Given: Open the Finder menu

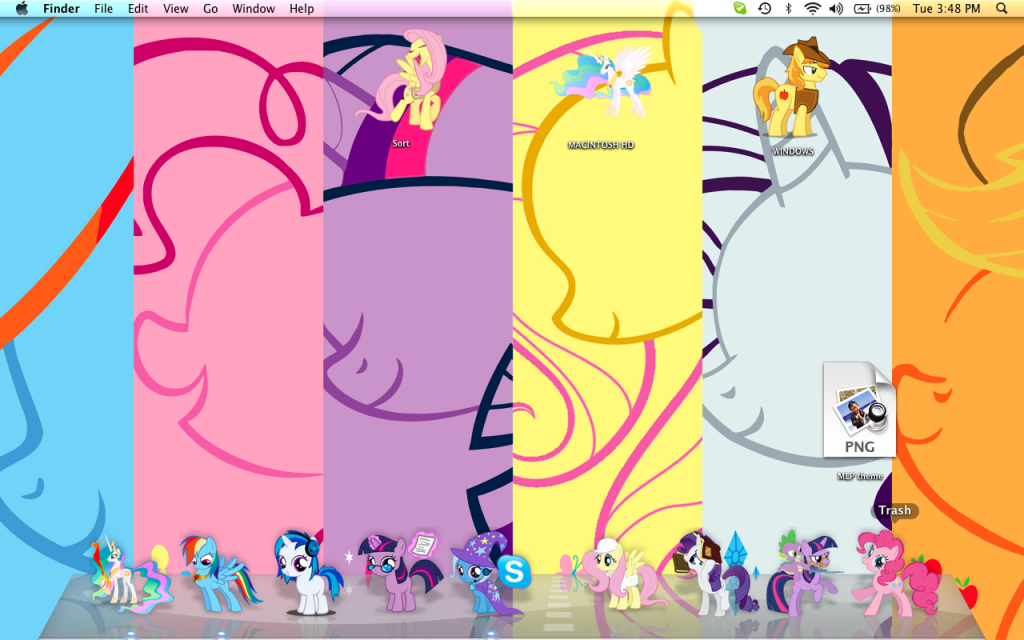Looking at the screenshot, I should click(61, 8).
